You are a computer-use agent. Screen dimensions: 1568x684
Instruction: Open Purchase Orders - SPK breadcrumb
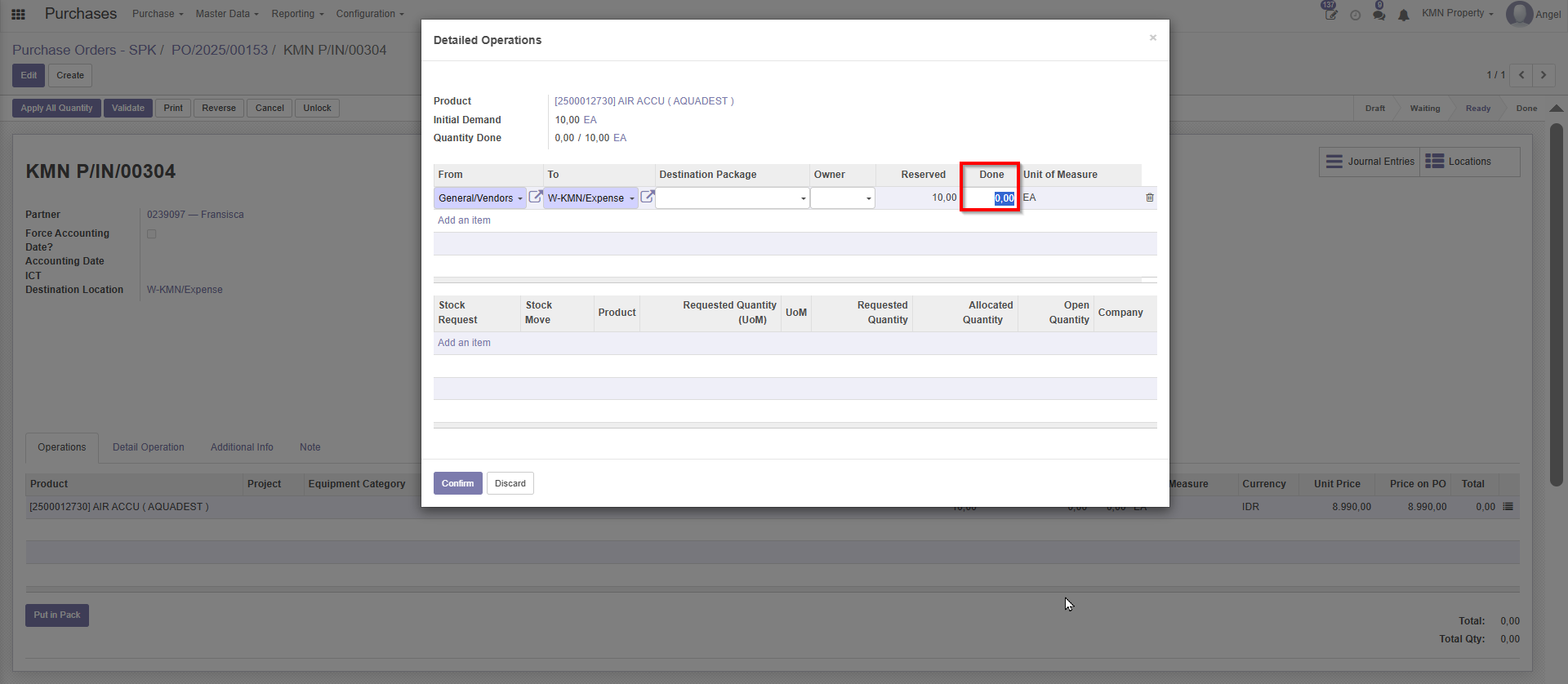(x=84, y=50)
